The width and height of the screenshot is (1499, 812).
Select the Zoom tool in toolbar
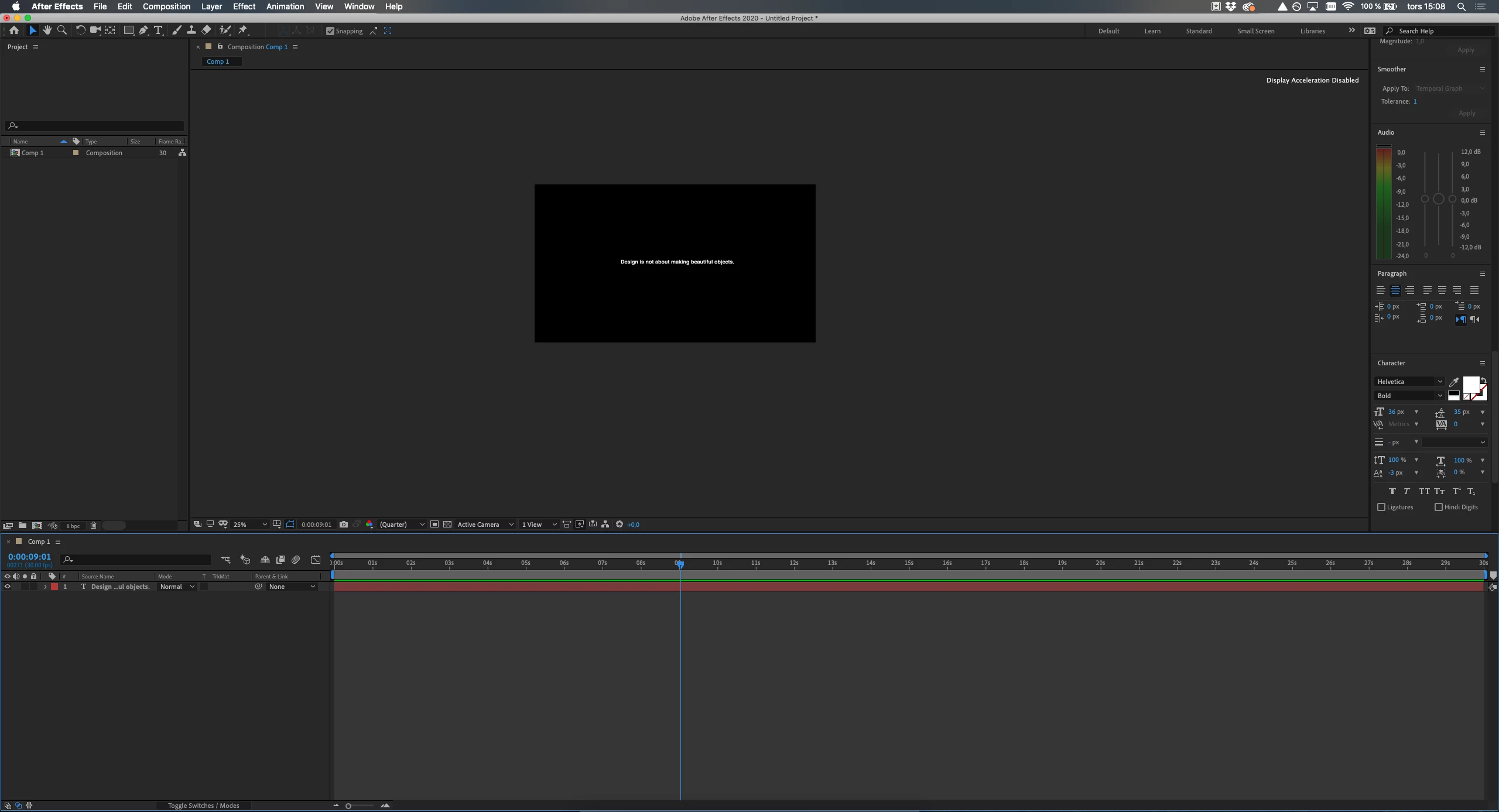click(x=62, y=30)
